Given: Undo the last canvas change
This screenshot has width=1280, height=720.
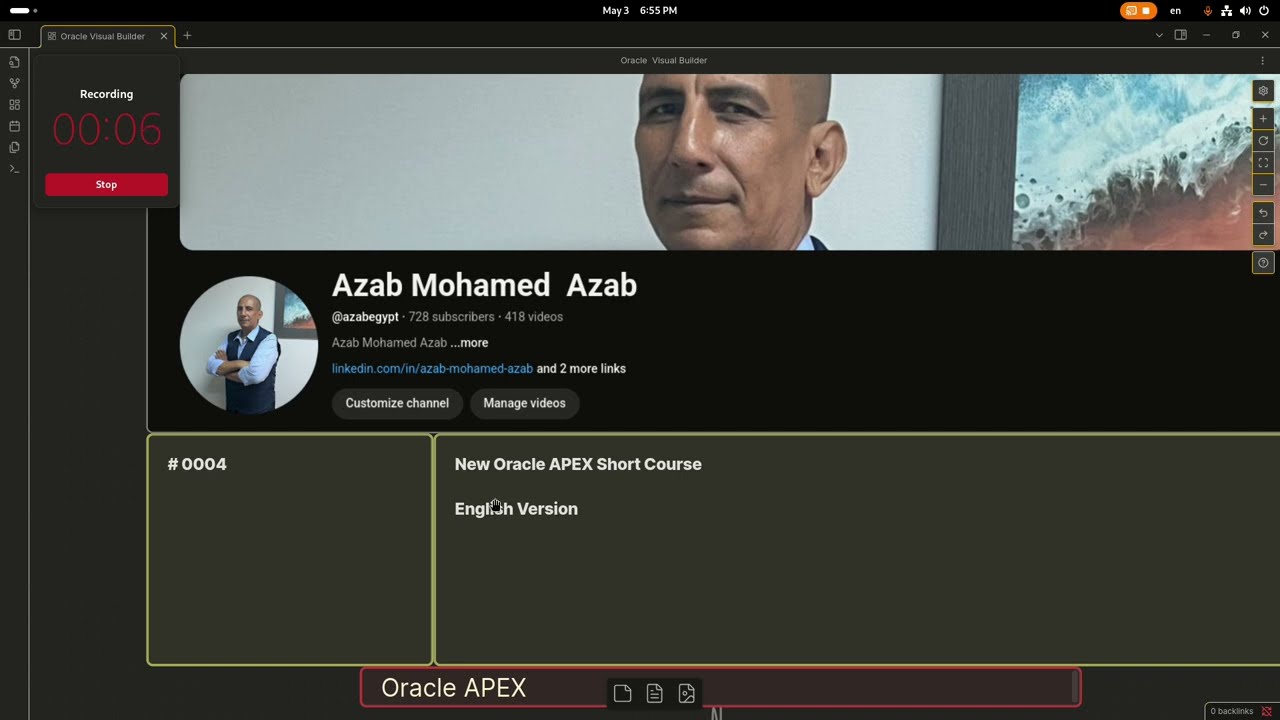Looking at the screenshot, I should point(1263,213).
